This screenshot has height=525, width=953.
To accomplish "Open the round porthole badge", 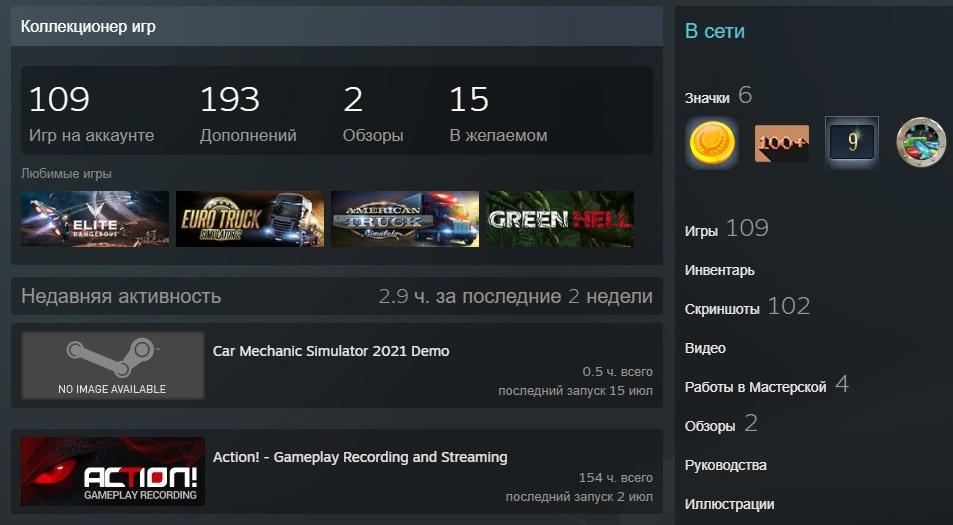I will coord(921,143).
